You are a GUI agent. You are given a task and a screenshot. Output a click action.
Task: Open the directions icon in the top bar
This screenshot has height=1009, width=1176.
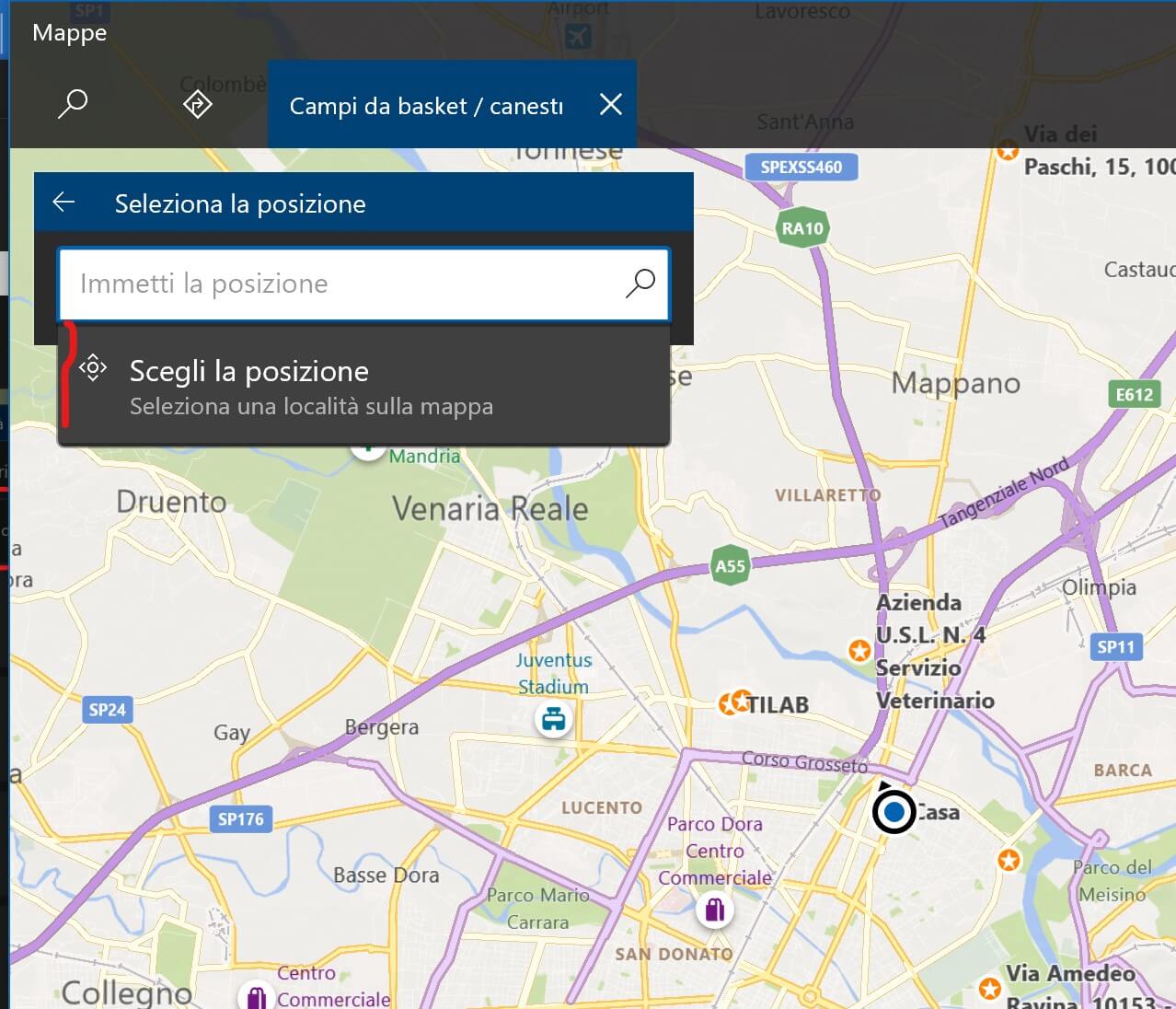(198, 104)
